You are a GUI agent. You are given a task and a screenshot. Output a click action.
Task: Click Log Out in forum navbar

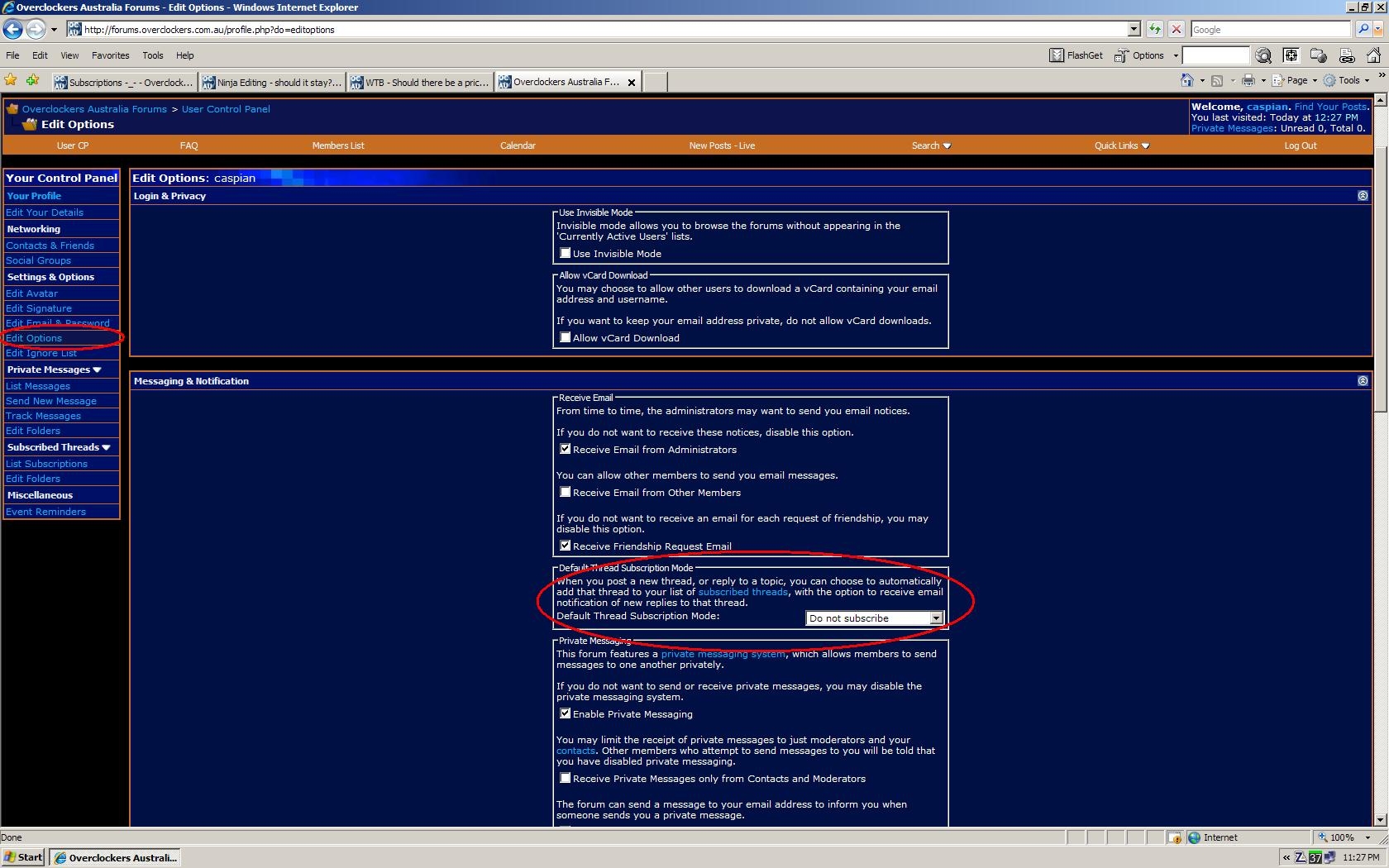click(1300, 145)
